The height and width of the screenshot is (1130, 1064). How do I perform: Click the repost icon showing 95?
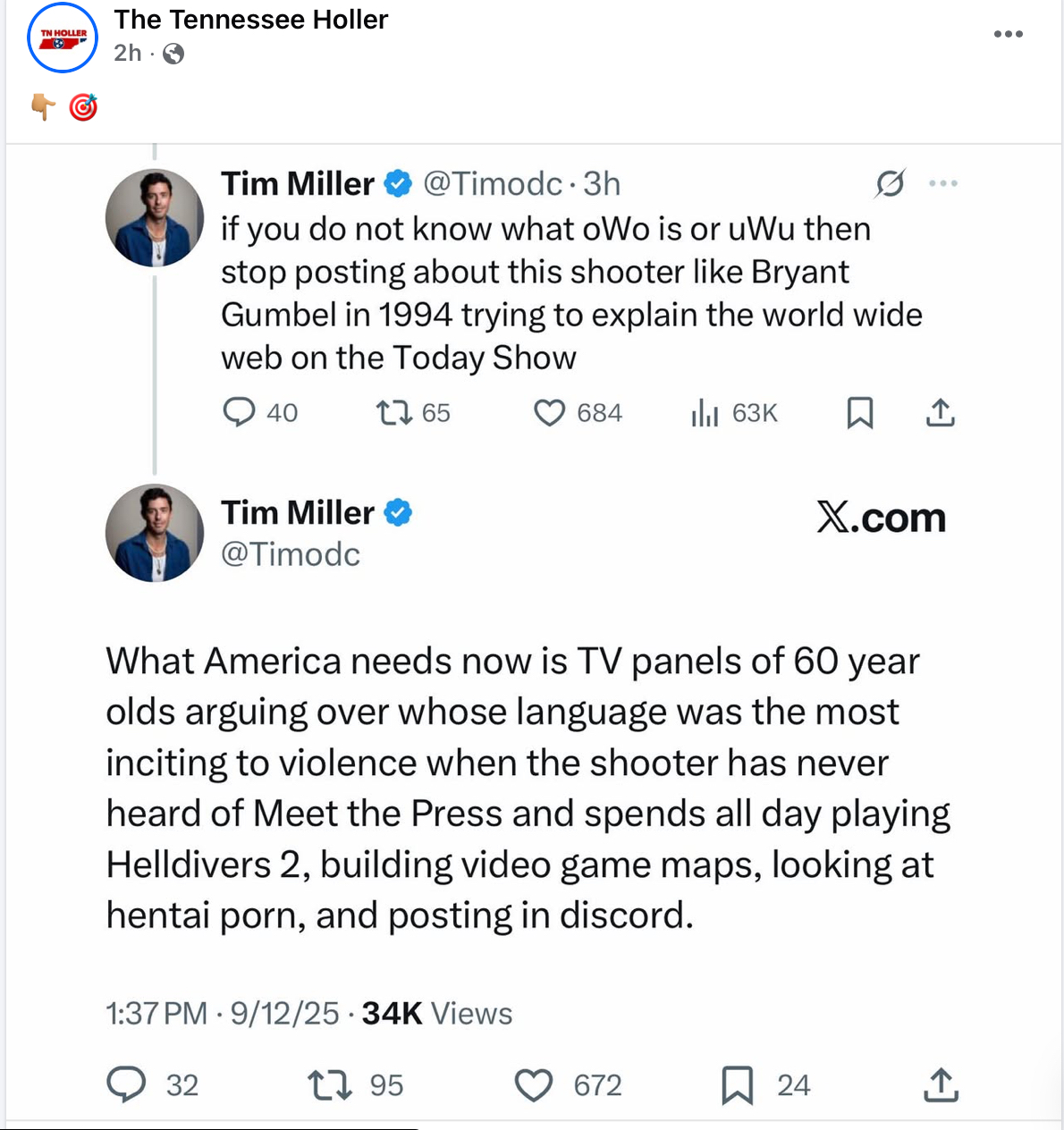point(329,1084)
